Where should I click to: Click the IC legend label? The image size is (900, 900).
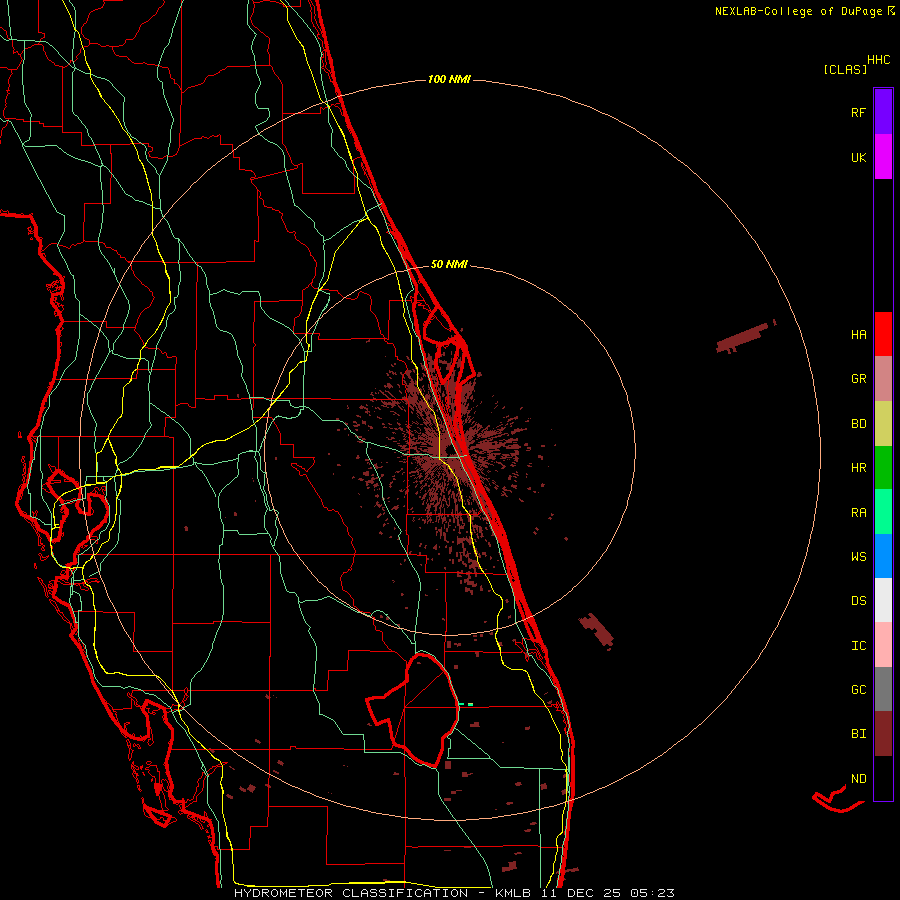858,646
